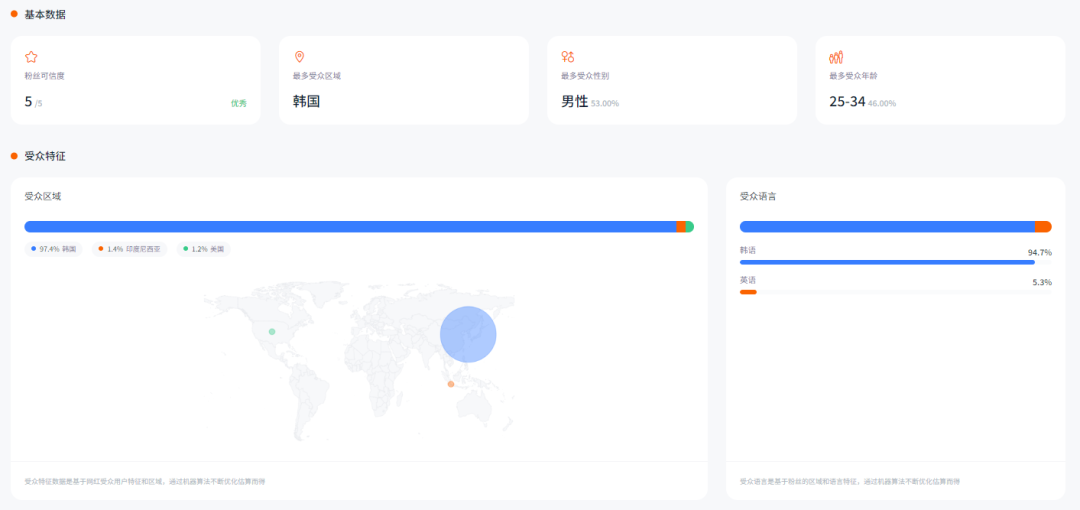Click the large blue Korea bubble on map

pyautogui.click(x=468, y=334)
